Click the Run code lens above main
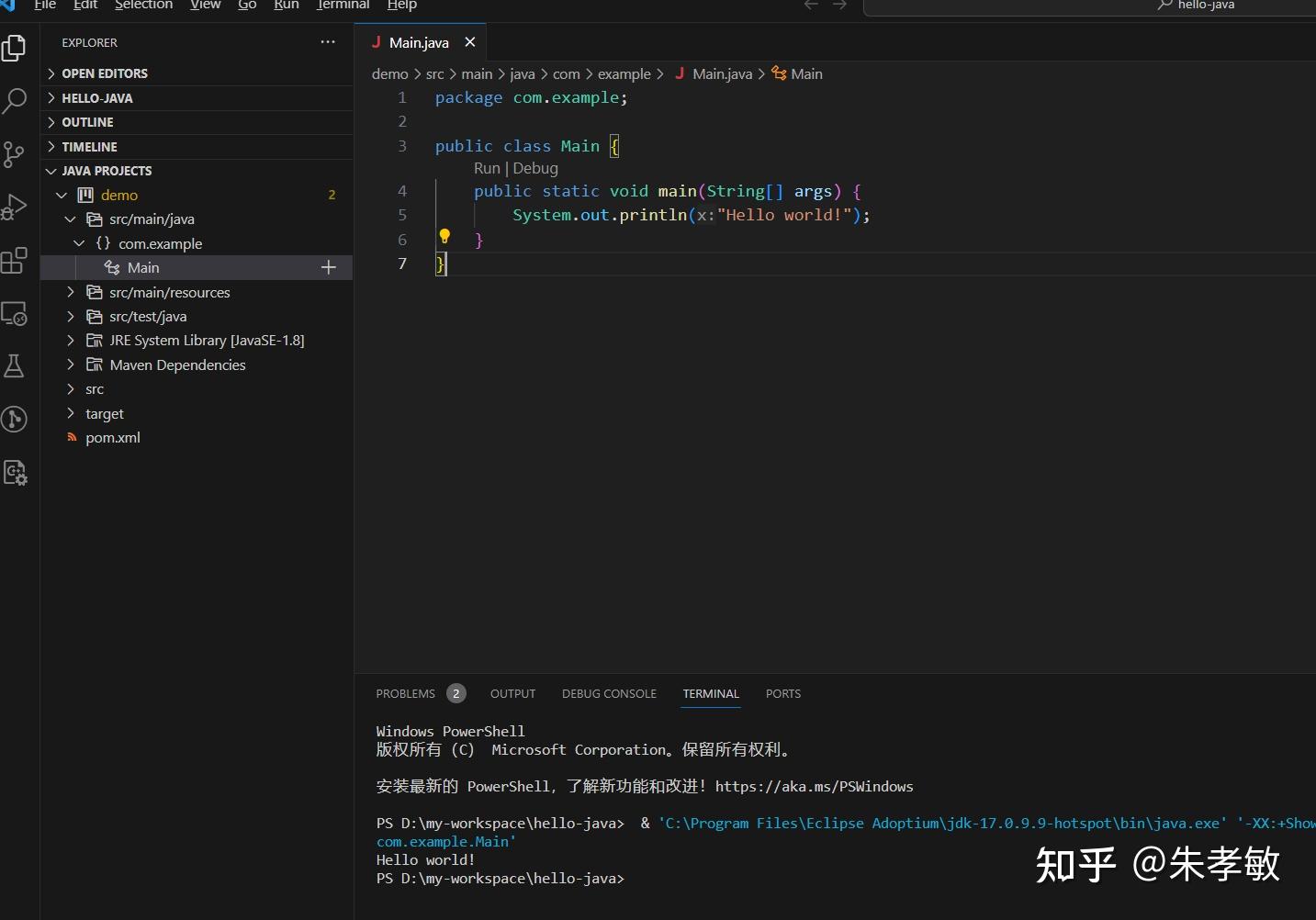Image resolution: width=1316 pixels, height=920 pixels. click(x=487, y=168)
